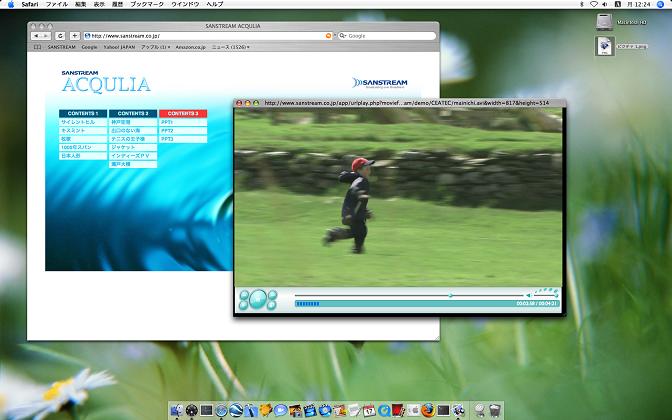This screenshot has height=420, width=672.
Task: Click the large round play button in player
Action: click(x=258, y=299)
